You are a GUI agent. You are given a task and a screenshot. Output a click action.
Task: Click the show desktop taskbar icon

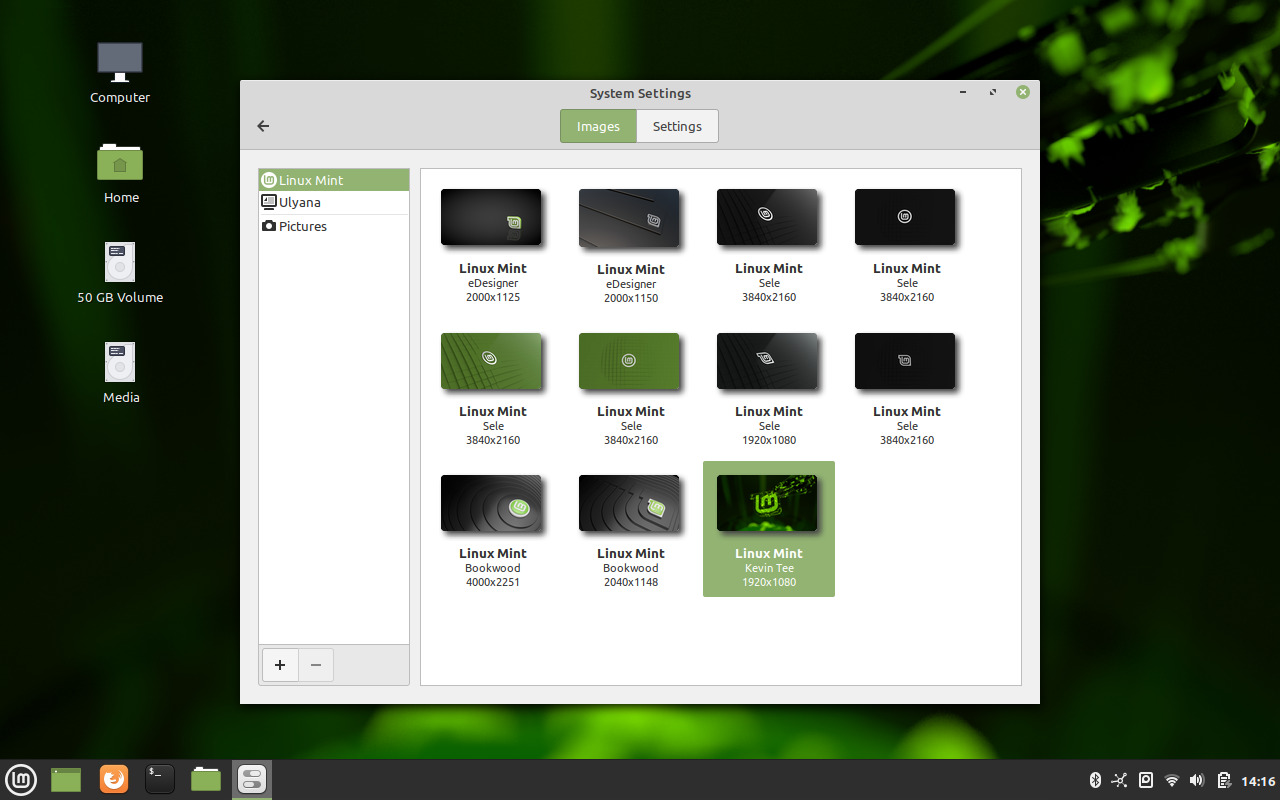coord(66,779)
